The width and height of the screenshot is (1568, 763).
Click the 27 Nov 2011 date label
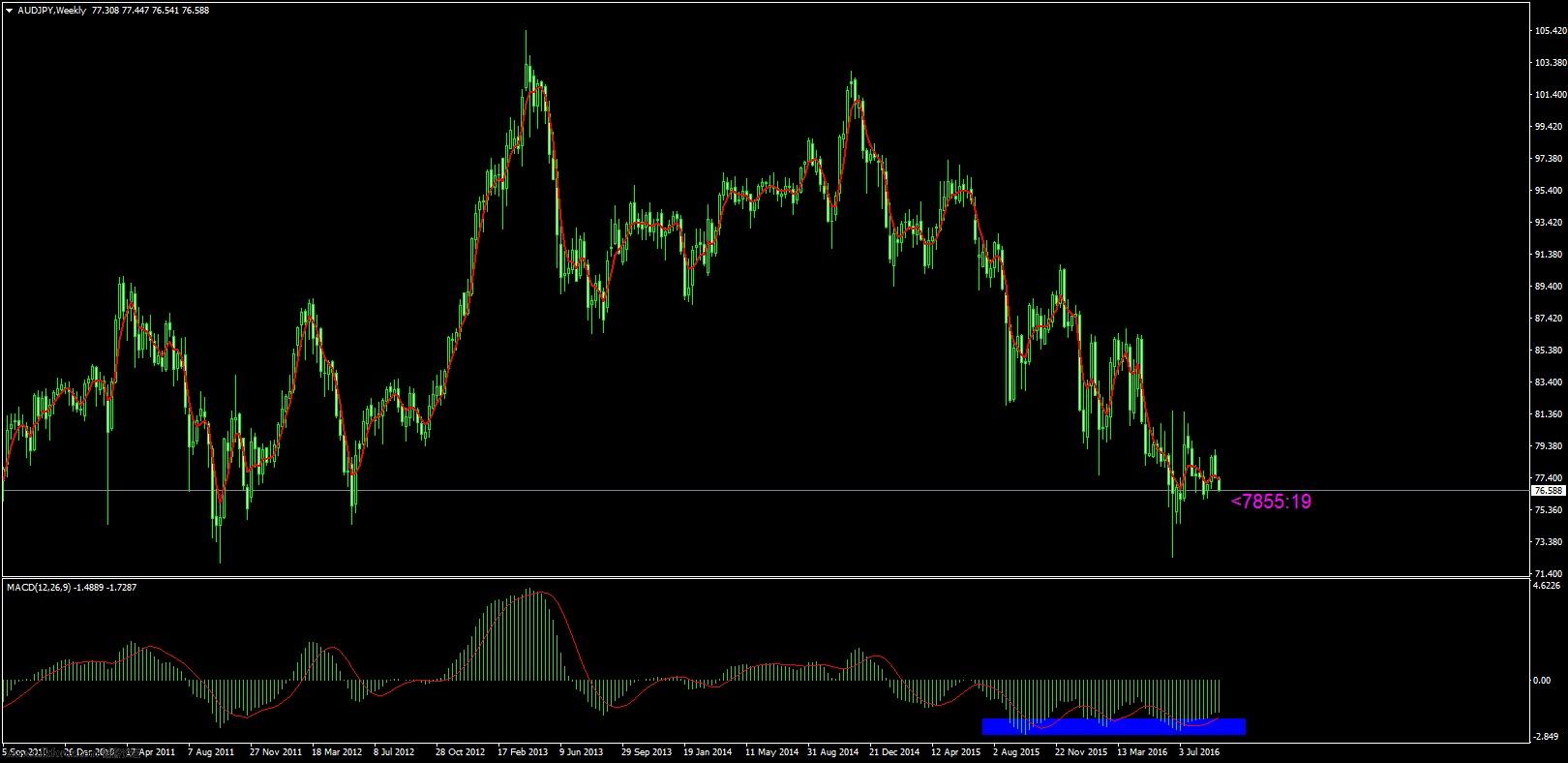(x=275, y=751)
